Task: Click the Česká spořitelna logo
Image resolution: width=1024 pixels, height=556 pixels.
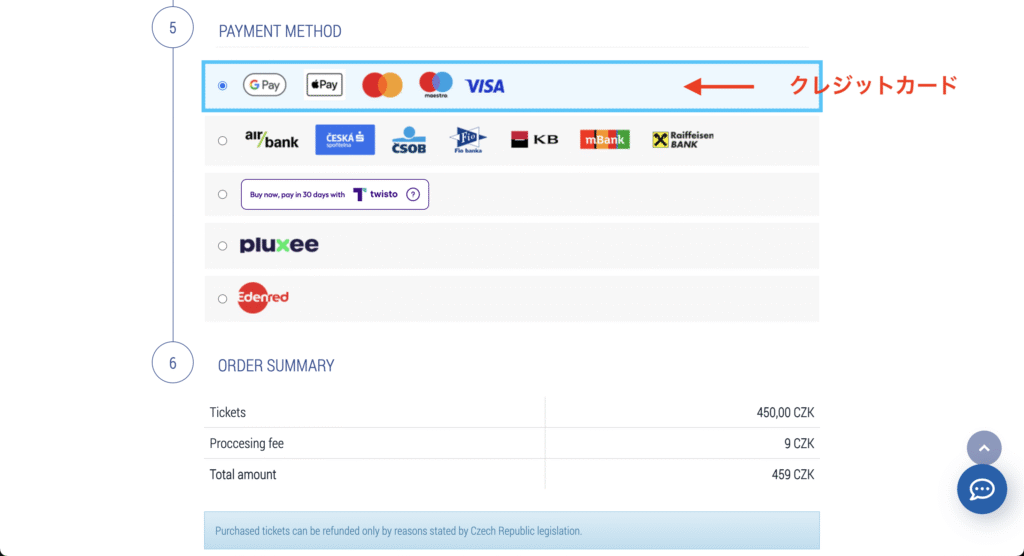Action: [x=345, y=140]
